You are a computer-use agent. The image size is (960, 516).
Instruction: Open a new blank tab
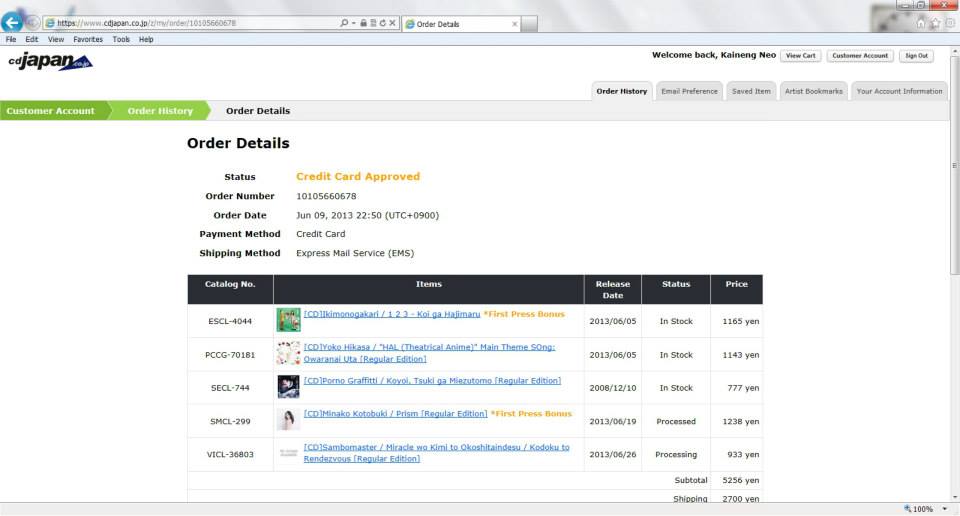(x=530, y=24)
